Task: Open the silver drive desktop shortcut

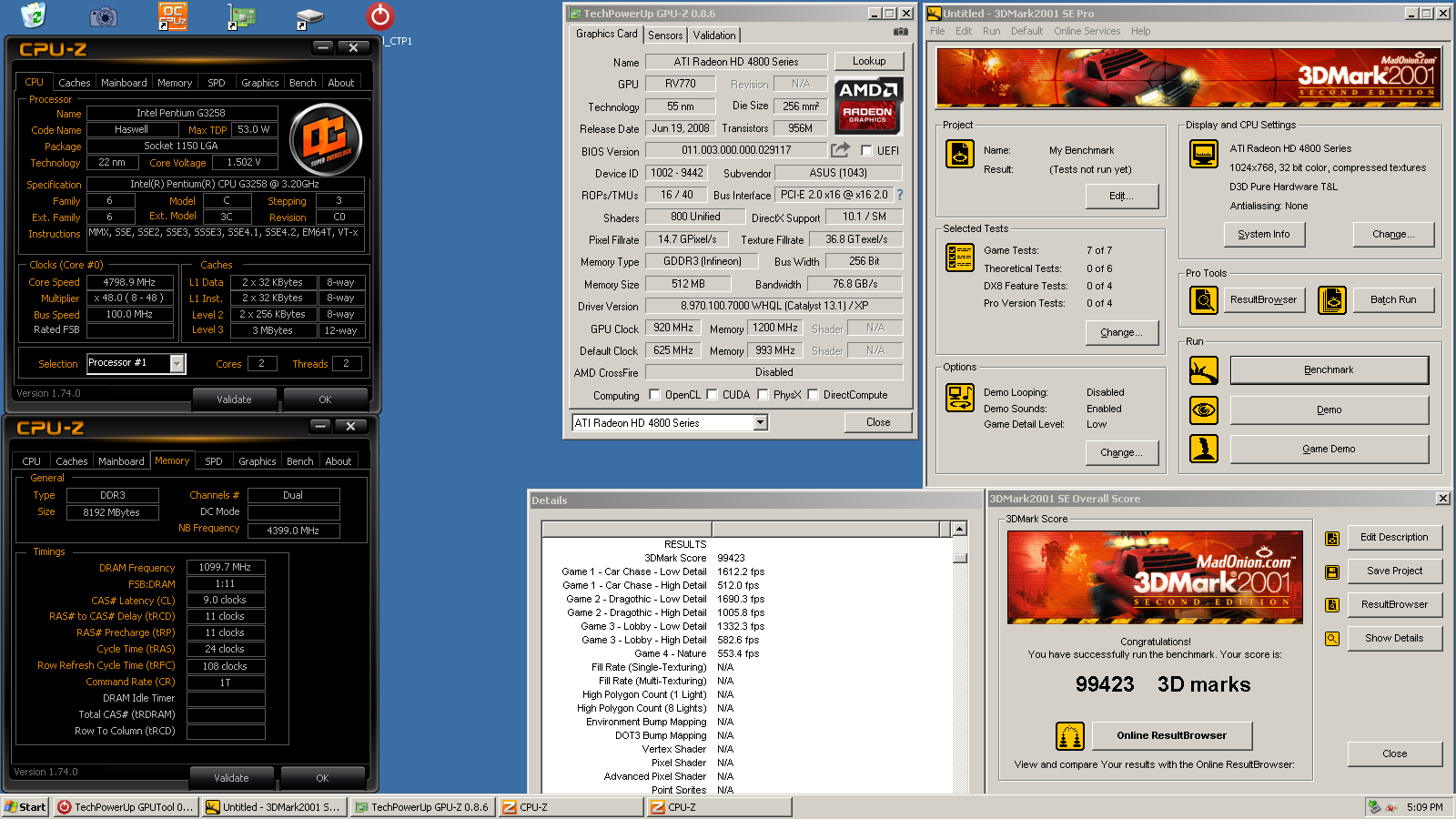Action: (309, 17)
